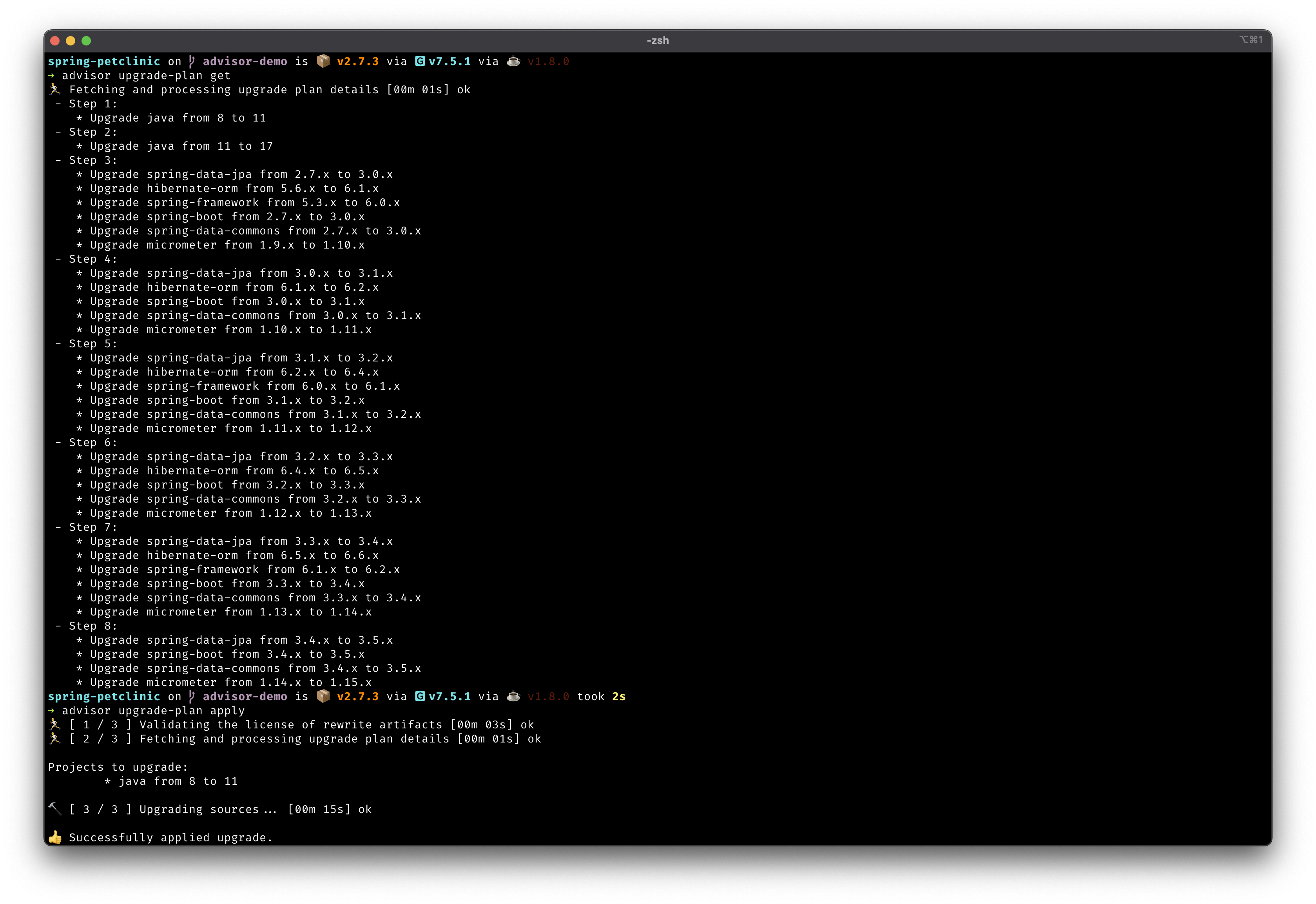
Task: Click the package box icon in the top prompt
Action: click(x=323, y=61)
